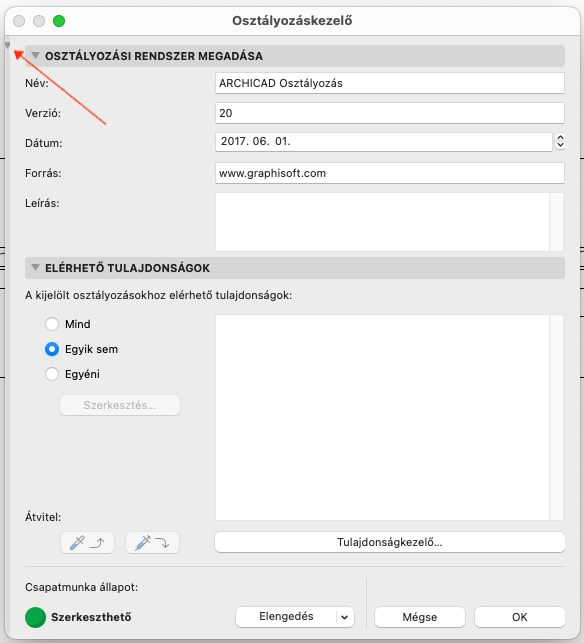Confirm with the OK button
584x643 pixels.
click(x=520, y=617)
